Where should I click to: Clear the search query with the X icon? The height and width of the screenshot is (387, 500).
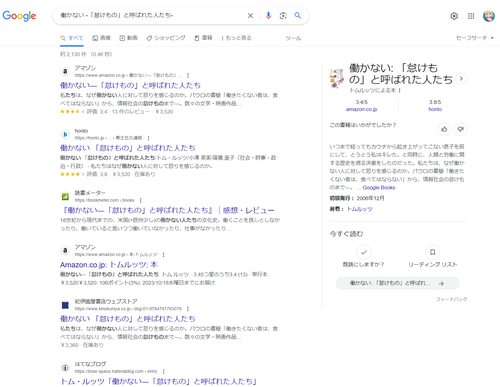250,16
